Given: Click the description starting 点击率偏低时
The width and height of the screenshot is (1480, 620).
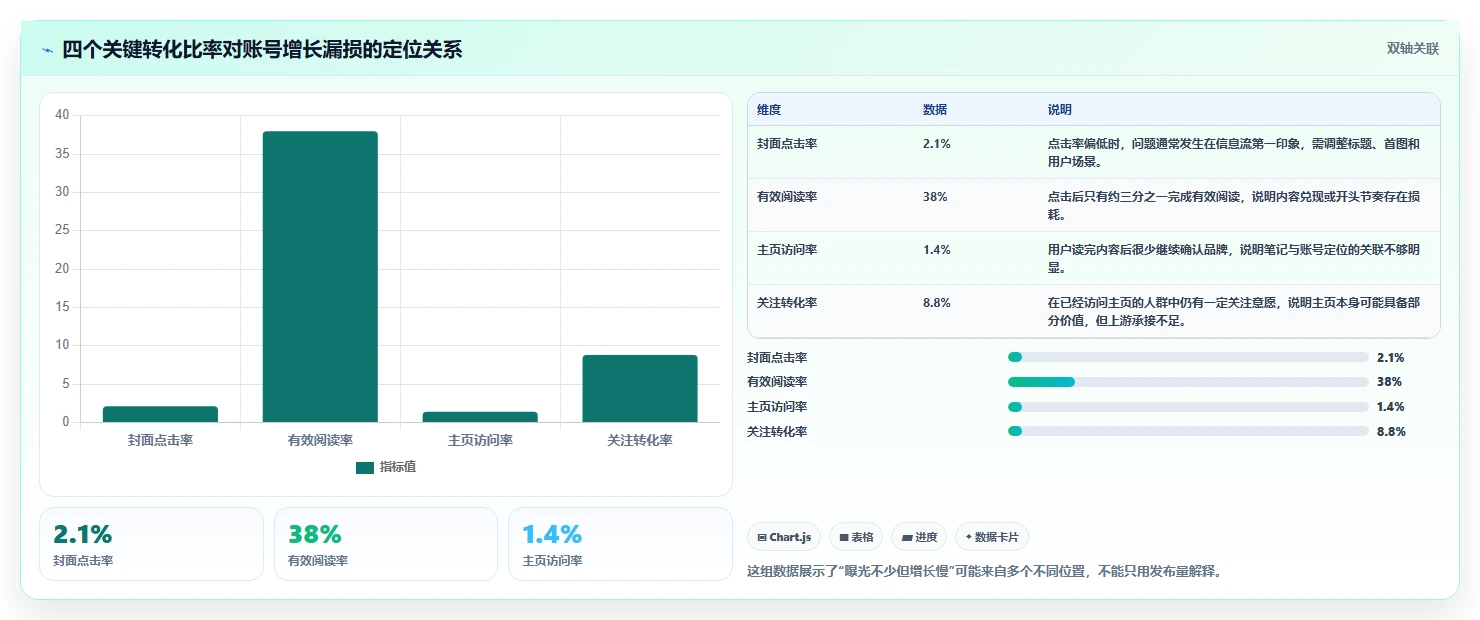Looking at the screenshot, I should click(1234, 152).
